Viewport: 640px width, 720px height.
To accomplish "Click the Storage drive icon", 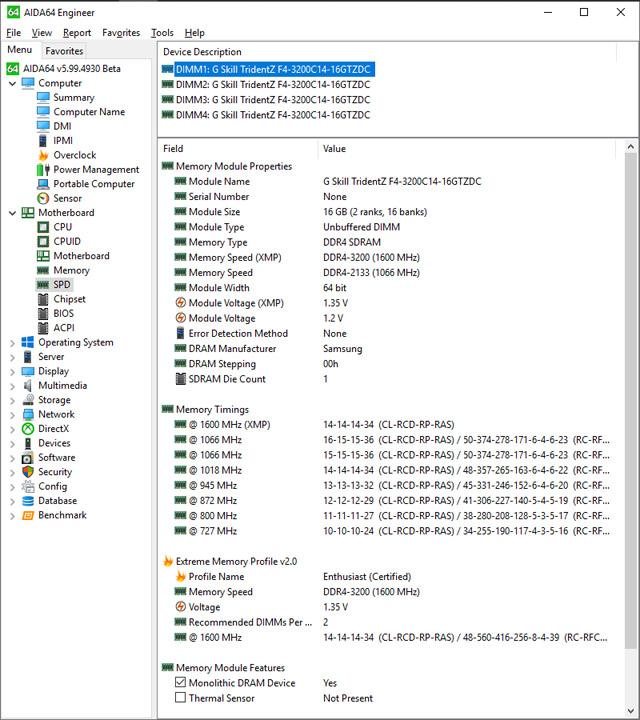I will (28, 399).
